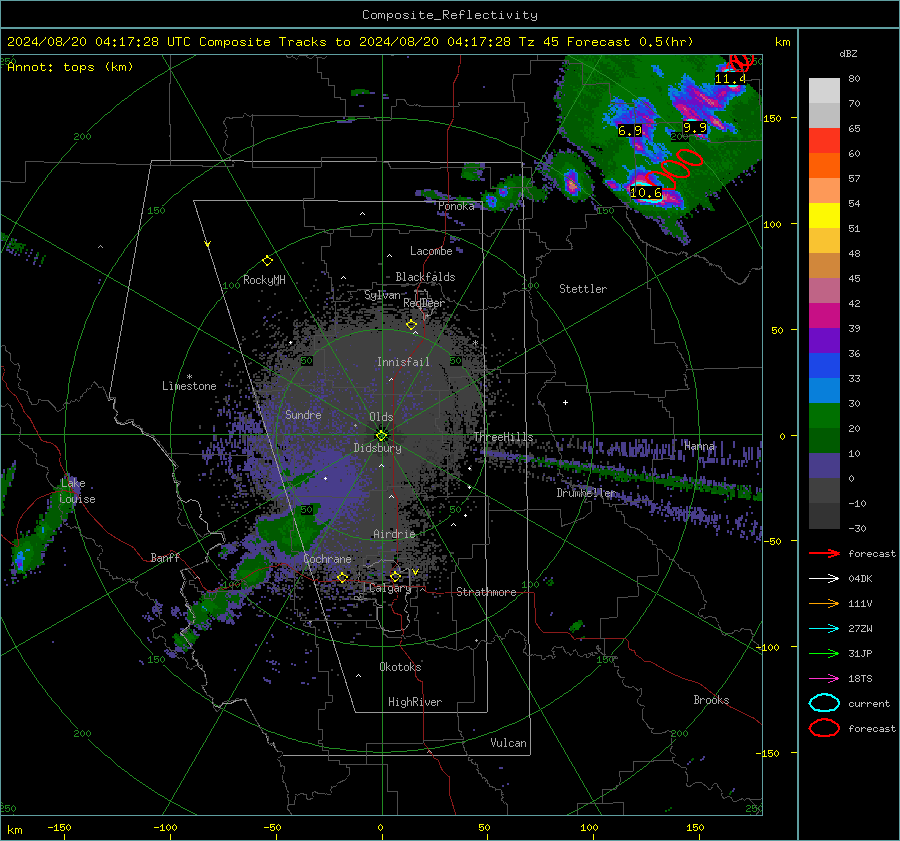Select the yellow diamond marker below RedDeer
Viewport: 900px width, 841px height.
(x=412, y=325)
